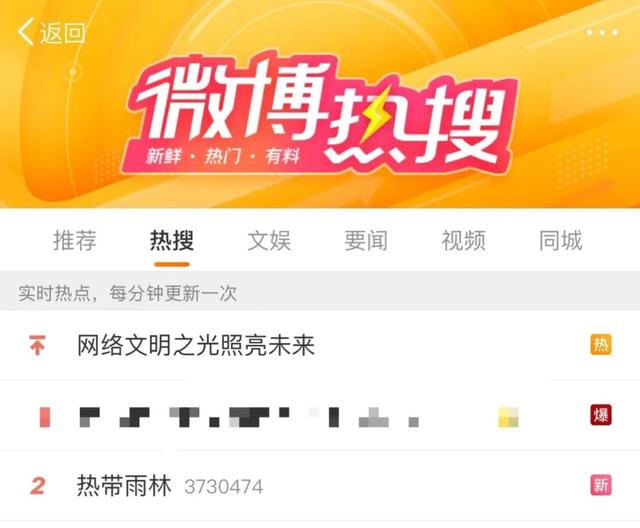The image size is (640, 528).
Task: Tap the back chevron arrow icon
Action: [x=25, y=32]
